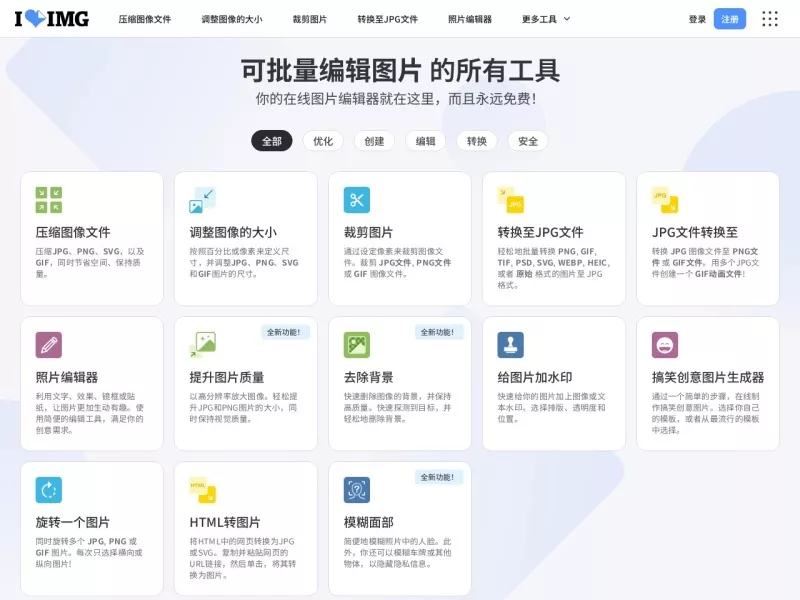
Task: Open the 调整图像的大小 card title
Action: point(233,232)
